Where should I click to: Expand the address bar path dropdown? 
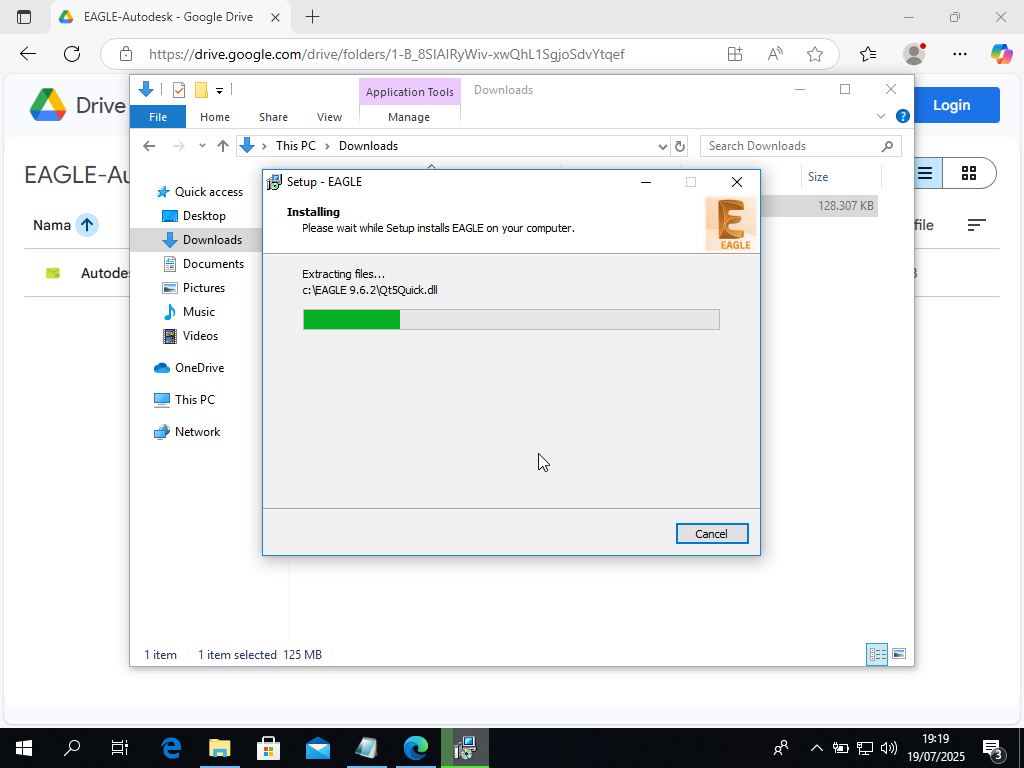click(x=662, y=145)
